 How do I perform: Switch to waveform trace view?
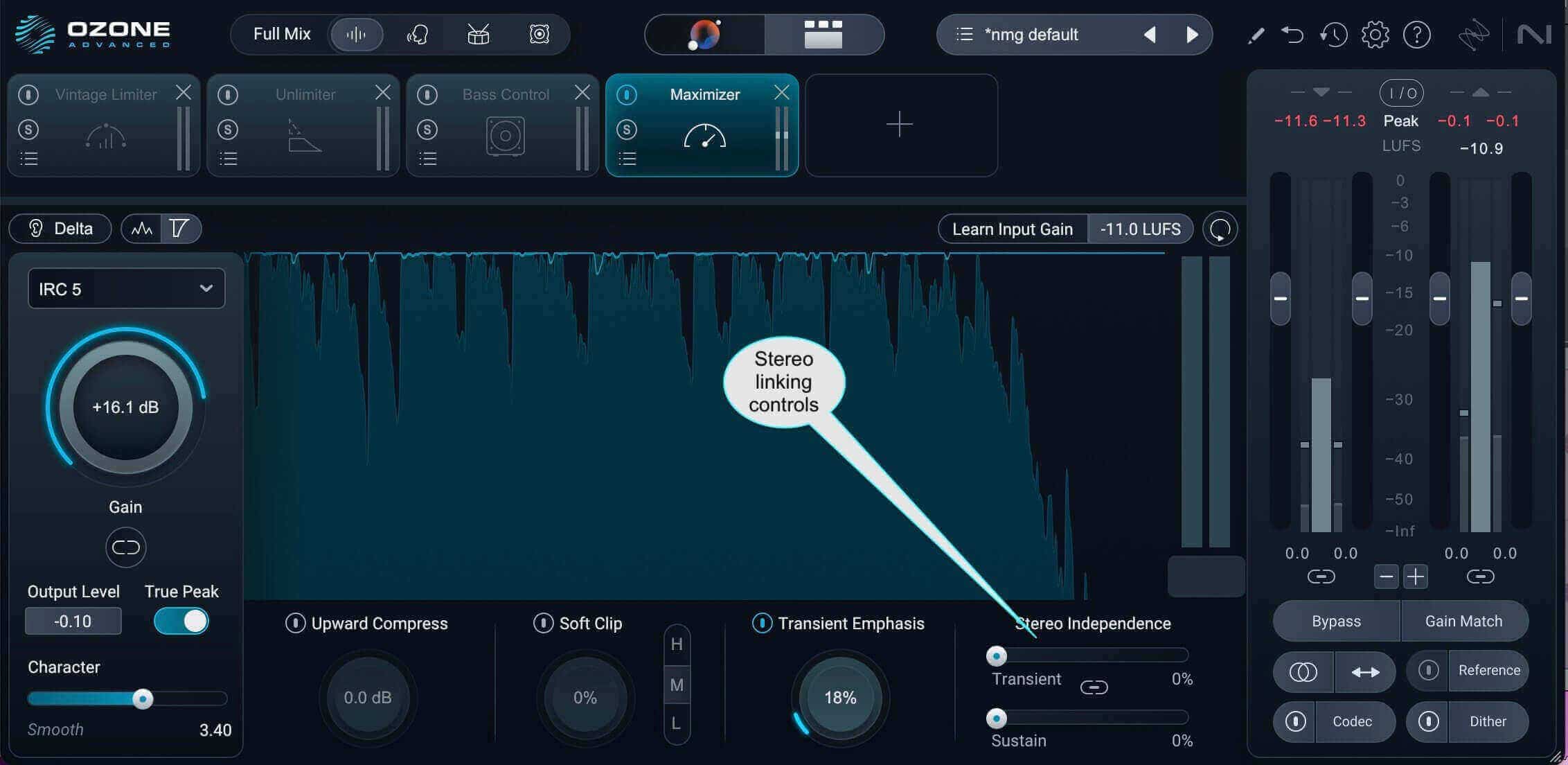tap(141, 229)
